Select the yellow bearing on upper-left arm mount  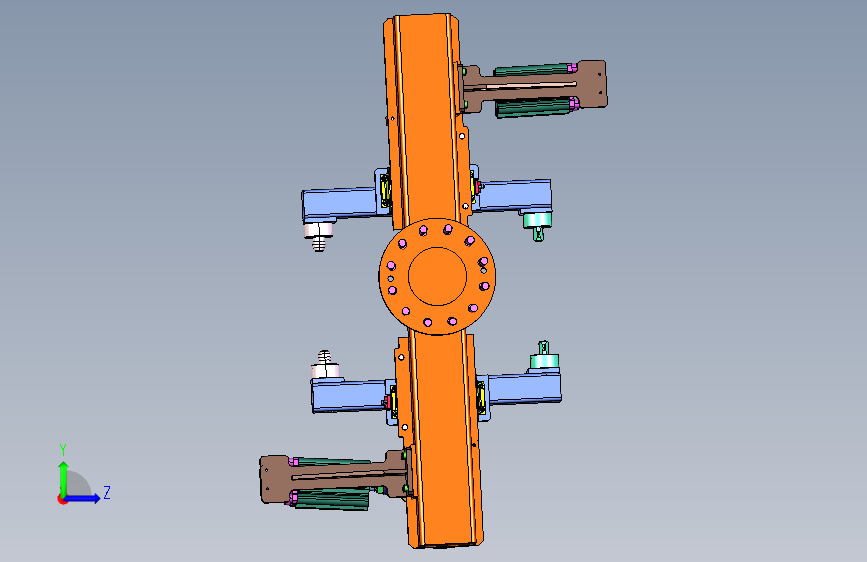click(x=386, y=191)
